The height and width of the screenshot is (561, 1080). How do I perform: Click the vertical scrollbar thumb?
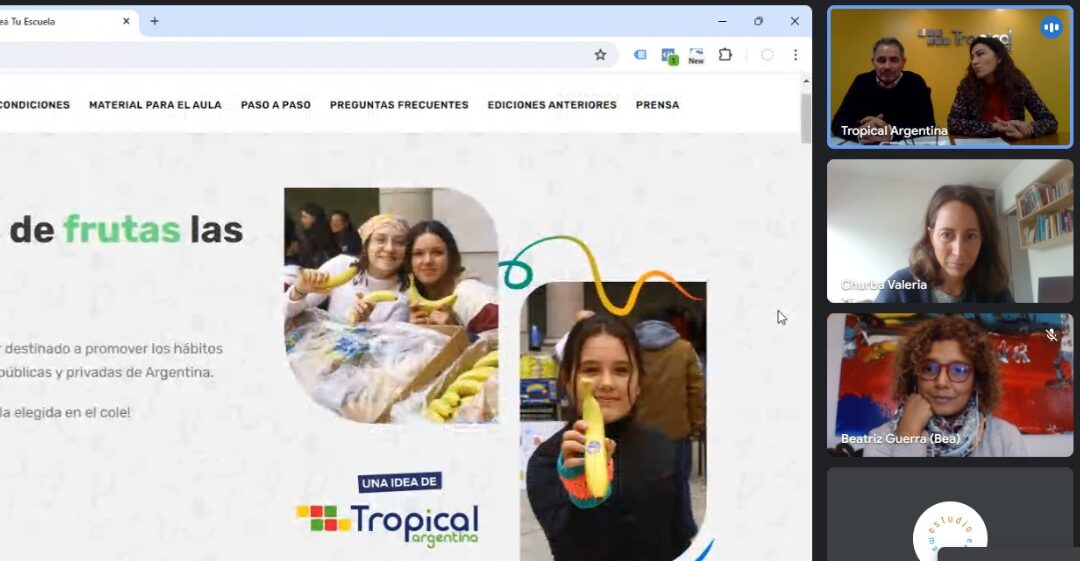805,117
